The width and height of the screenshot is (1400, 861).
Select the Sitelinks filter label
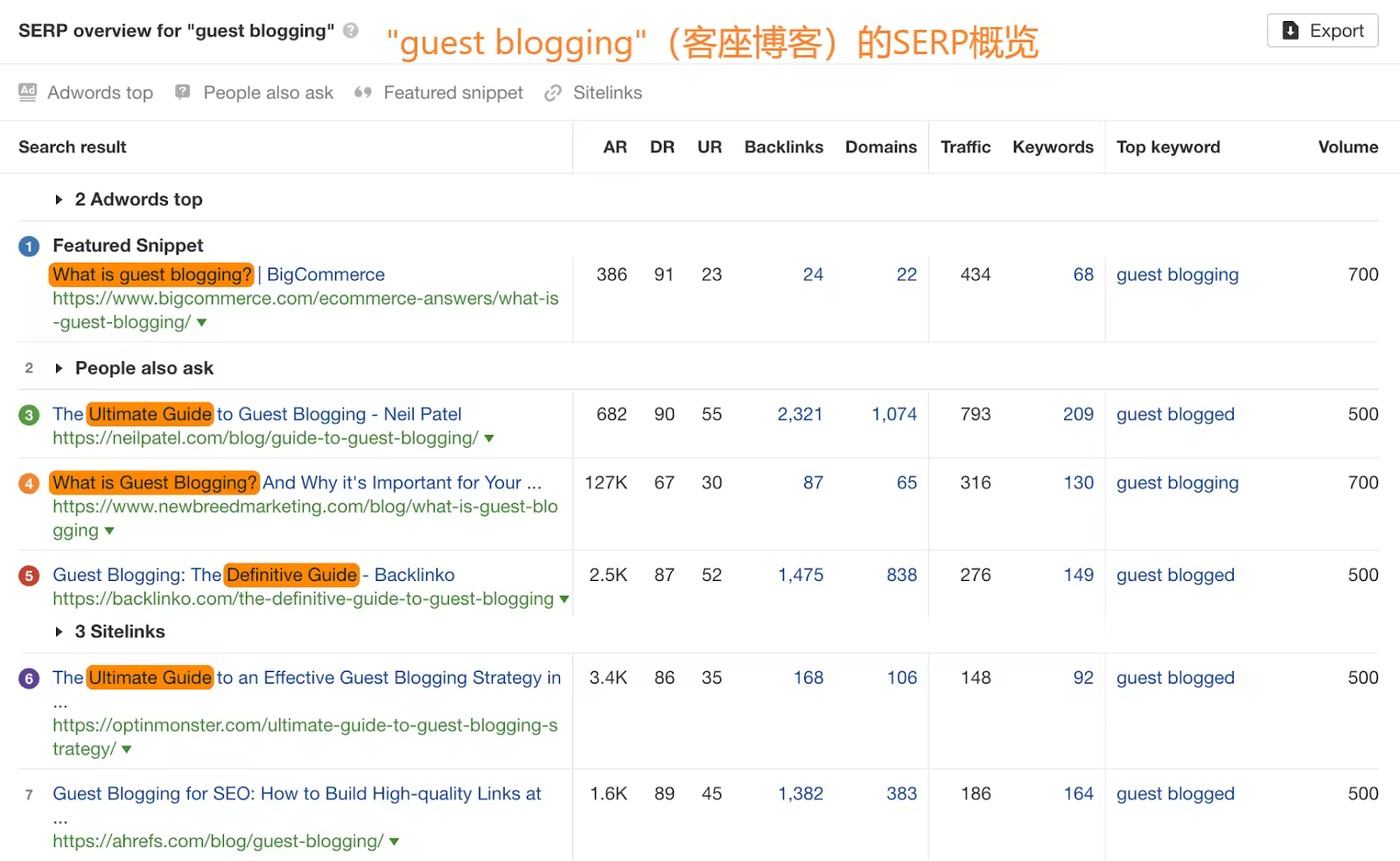(x=607, y=93)
